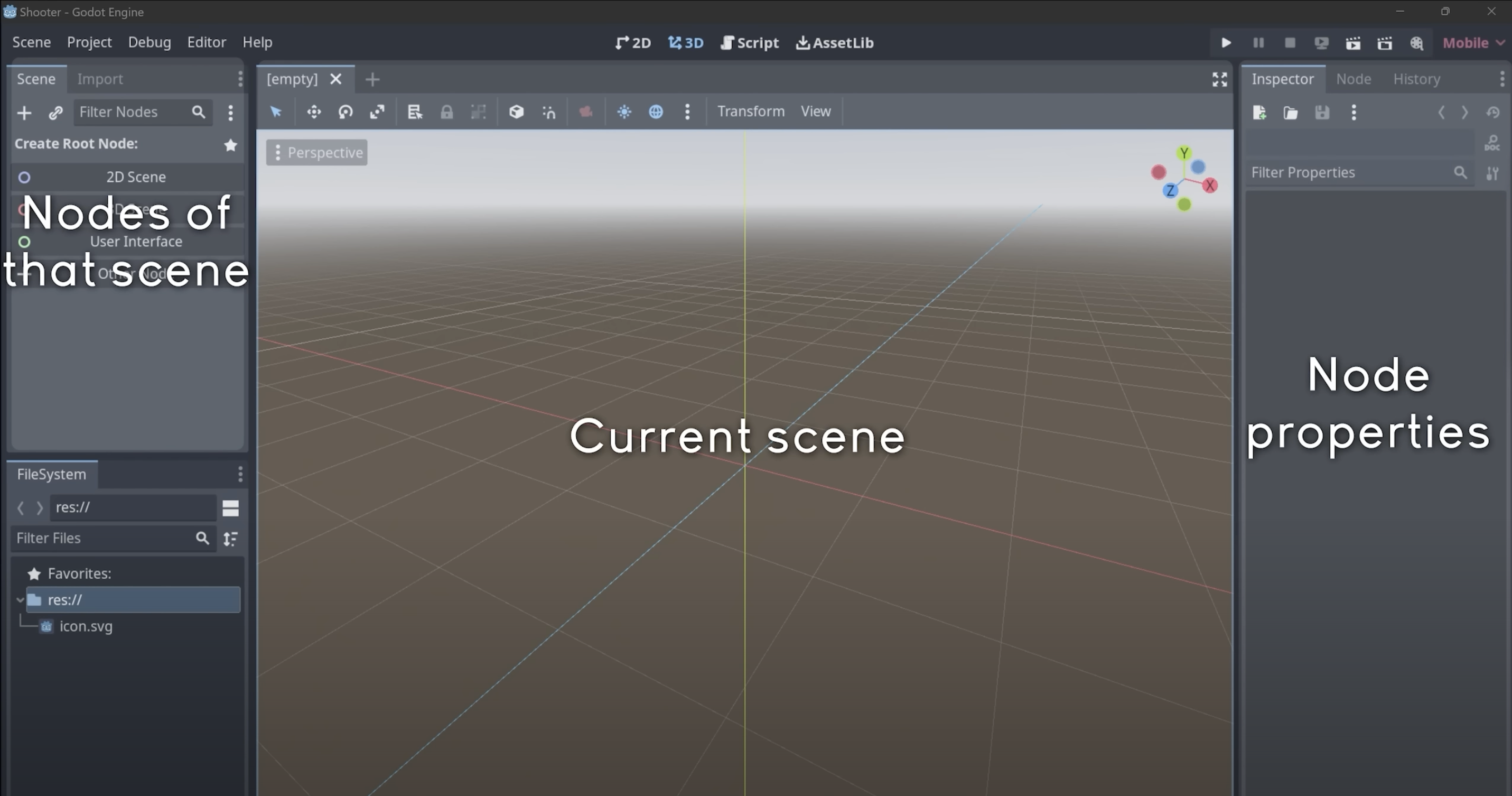Select the Move/Select tool
This screenshot has width=1512, height=796.
pyautogui.click(x=277, y=111)
